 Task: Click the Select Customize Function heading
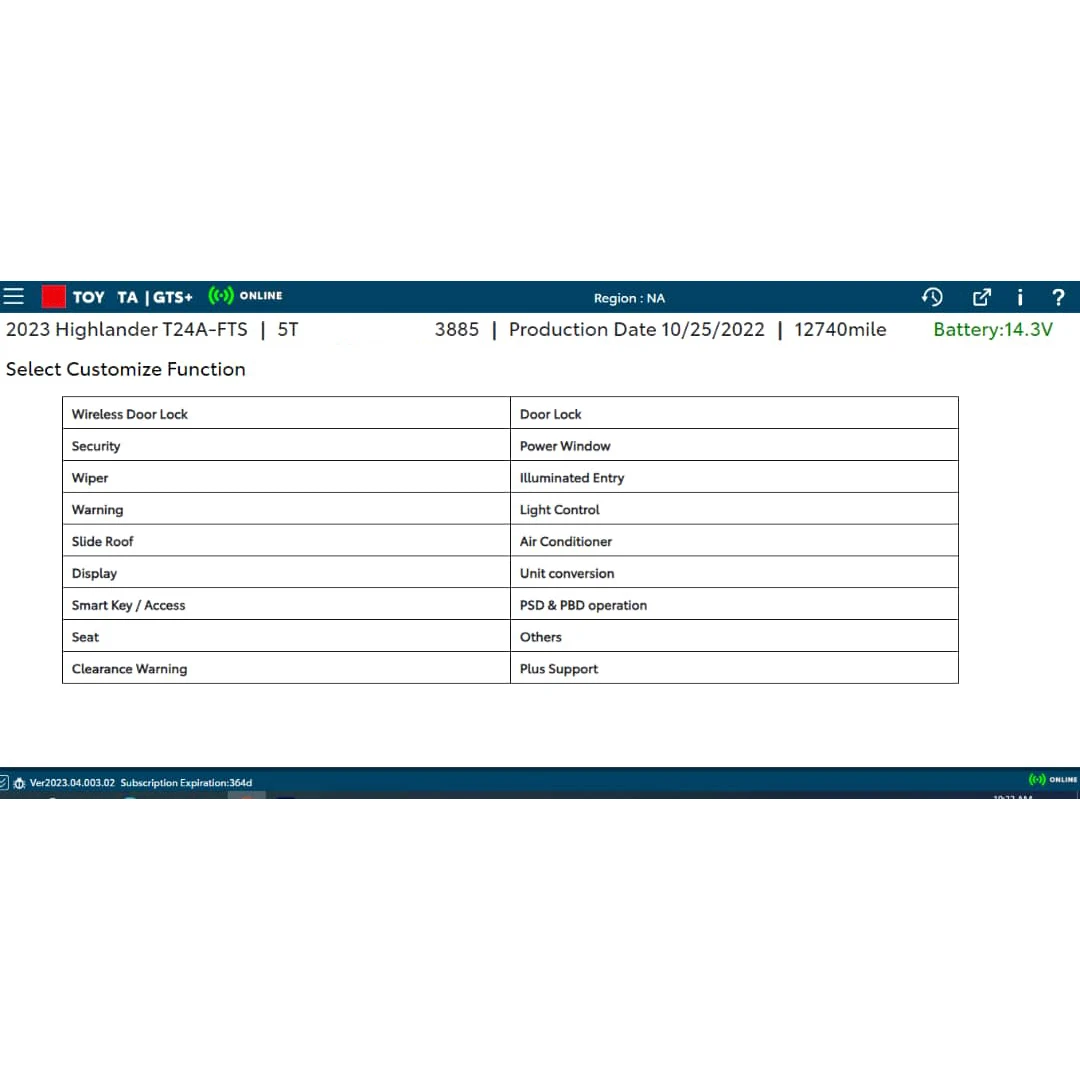[x=125, y=369]
